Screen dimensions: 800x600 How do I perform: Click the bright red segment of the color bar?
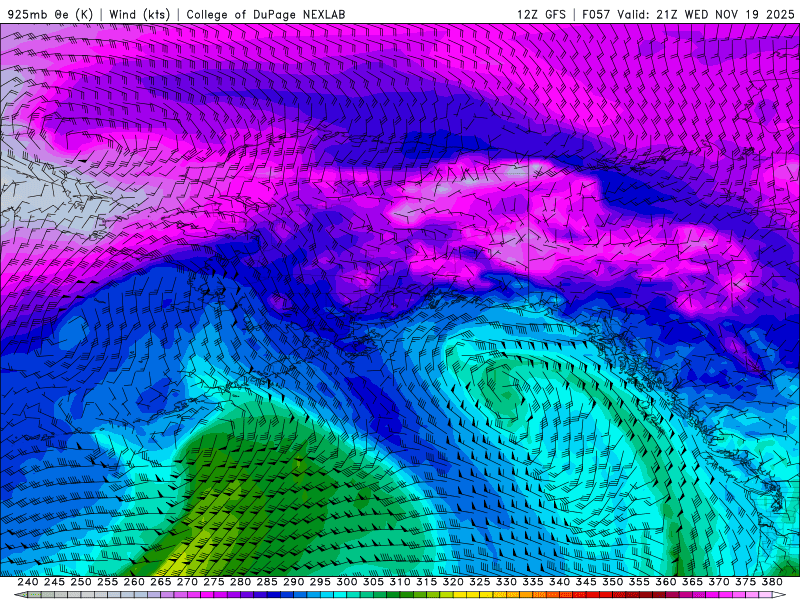[x=593, y=594]
